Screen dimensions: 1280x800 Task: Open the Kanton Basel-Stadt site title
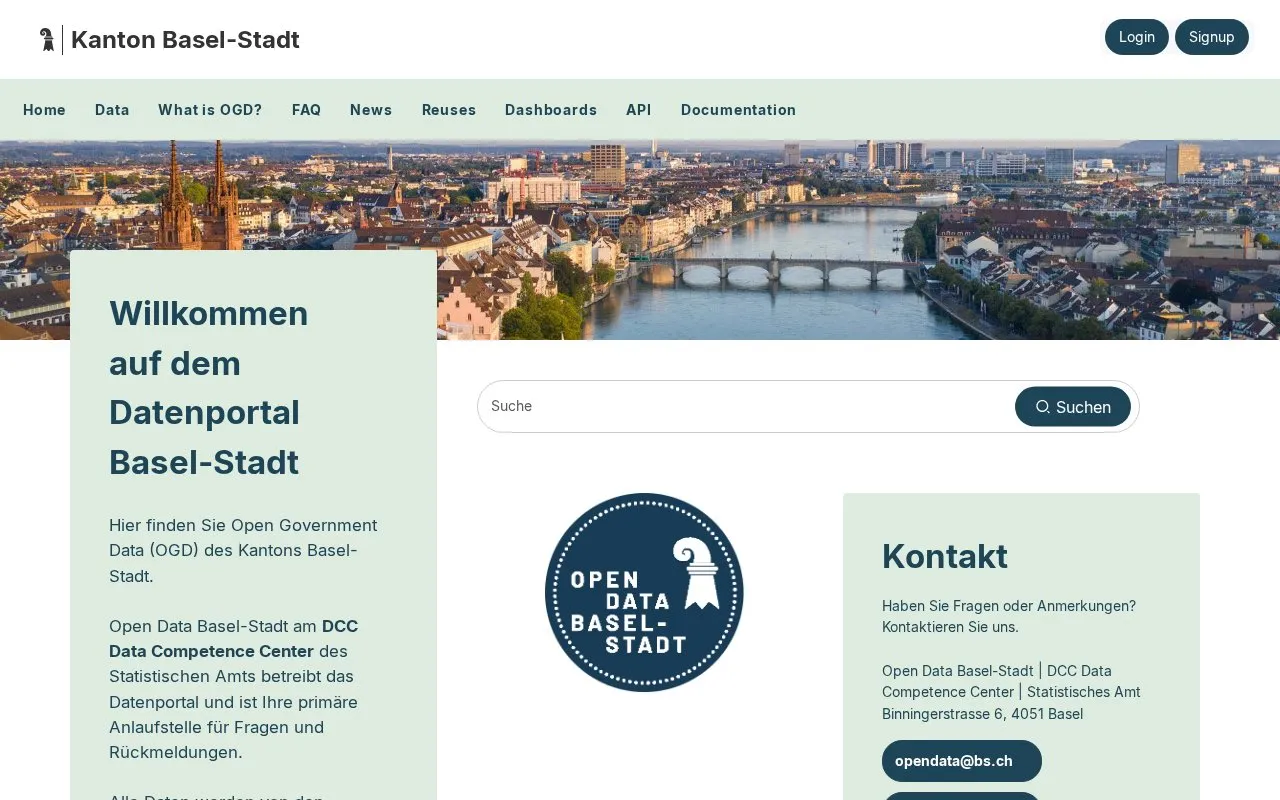[x=185, y=40]
